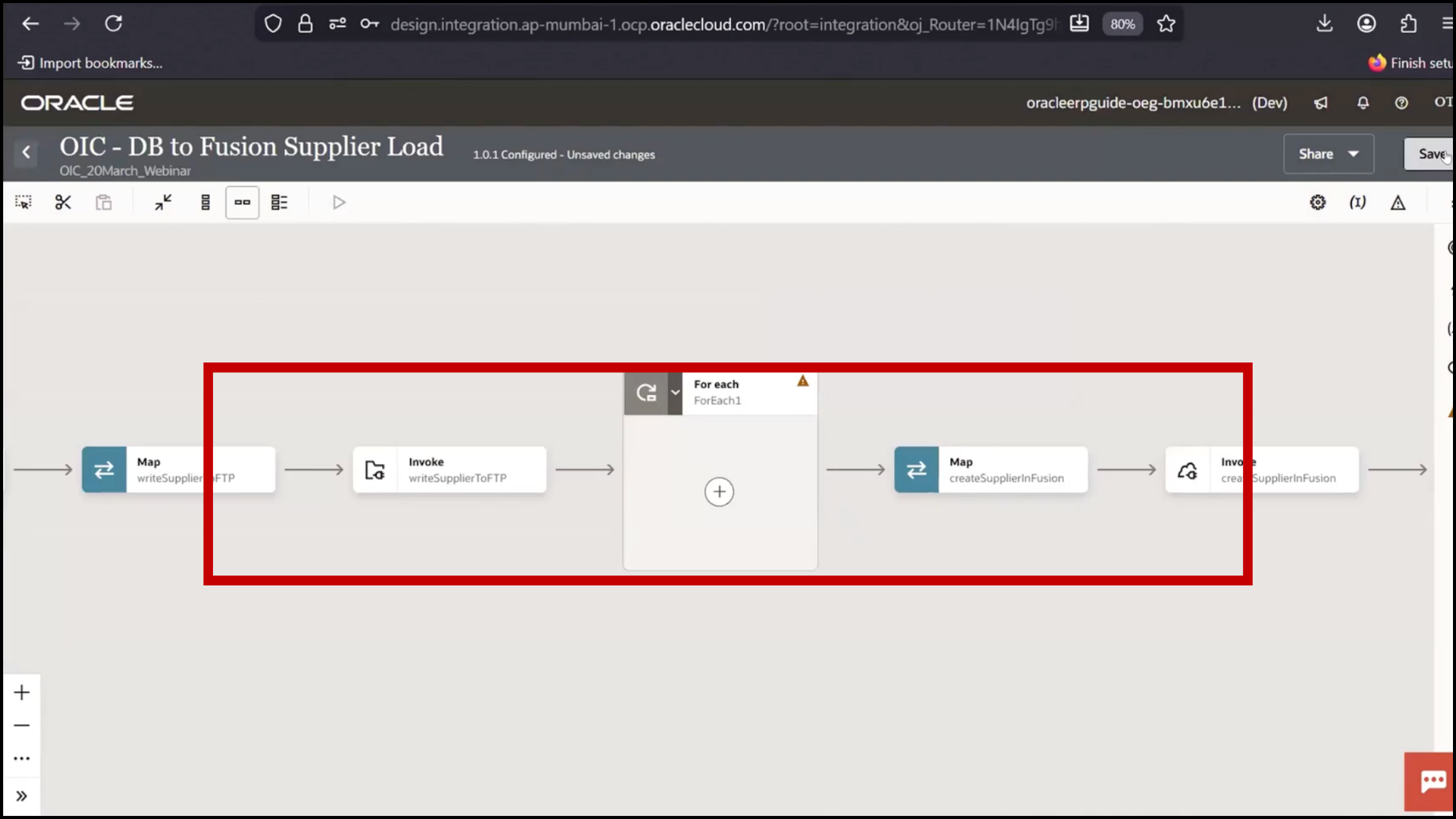The width and height of the screenshot is (1456, 819).
Task: Click the swap arrows icon on Map writeSupplier
Action: (x=104, y=470)
